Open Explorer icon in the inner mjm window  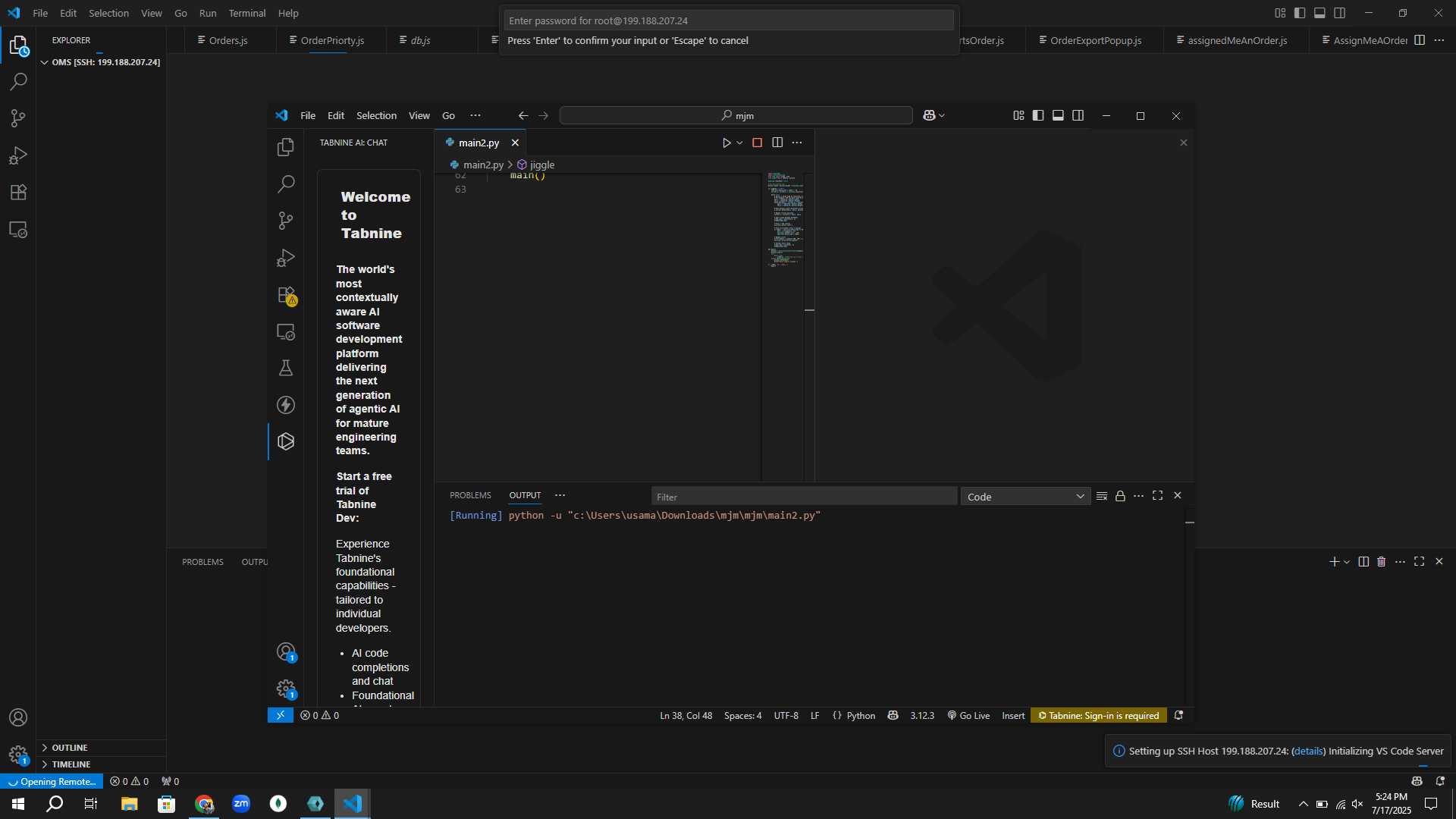[x=286, y=146]
